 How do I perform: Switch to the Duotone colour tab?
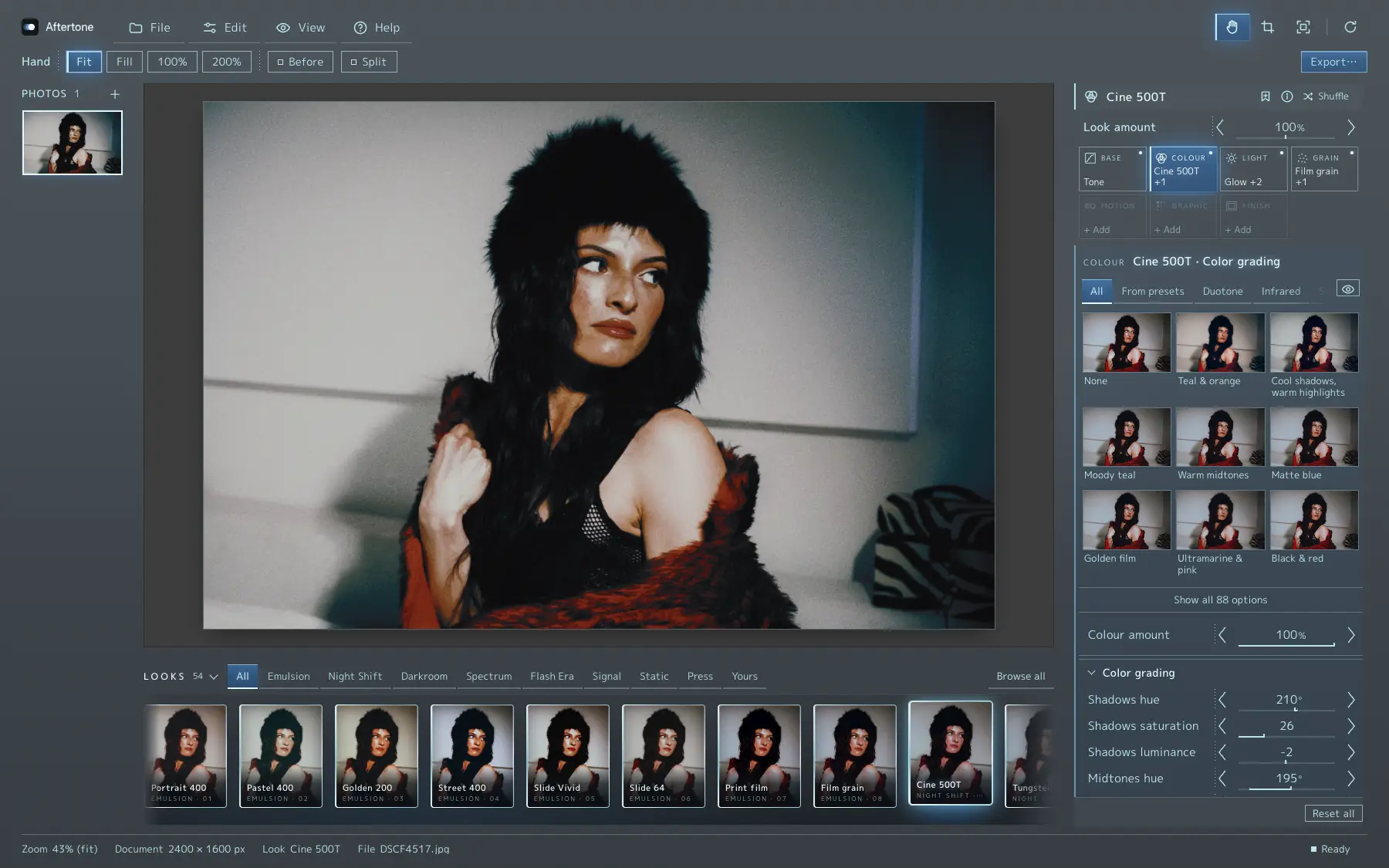click(1222, 292)
